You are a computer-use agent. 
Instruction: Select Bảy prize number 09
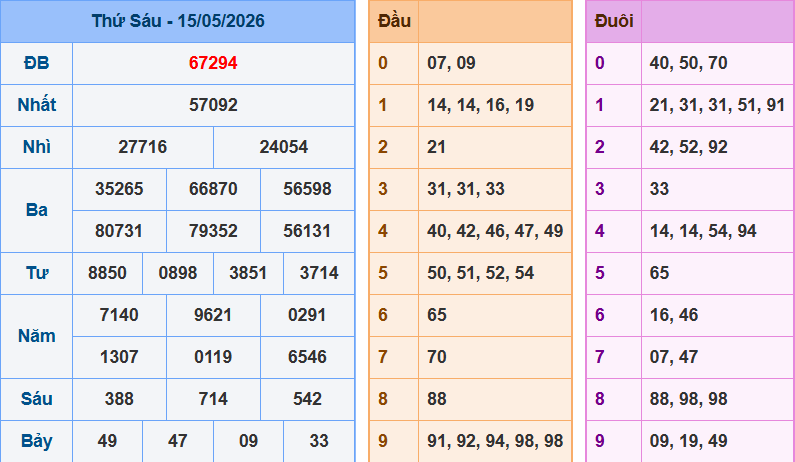point(248,441)
